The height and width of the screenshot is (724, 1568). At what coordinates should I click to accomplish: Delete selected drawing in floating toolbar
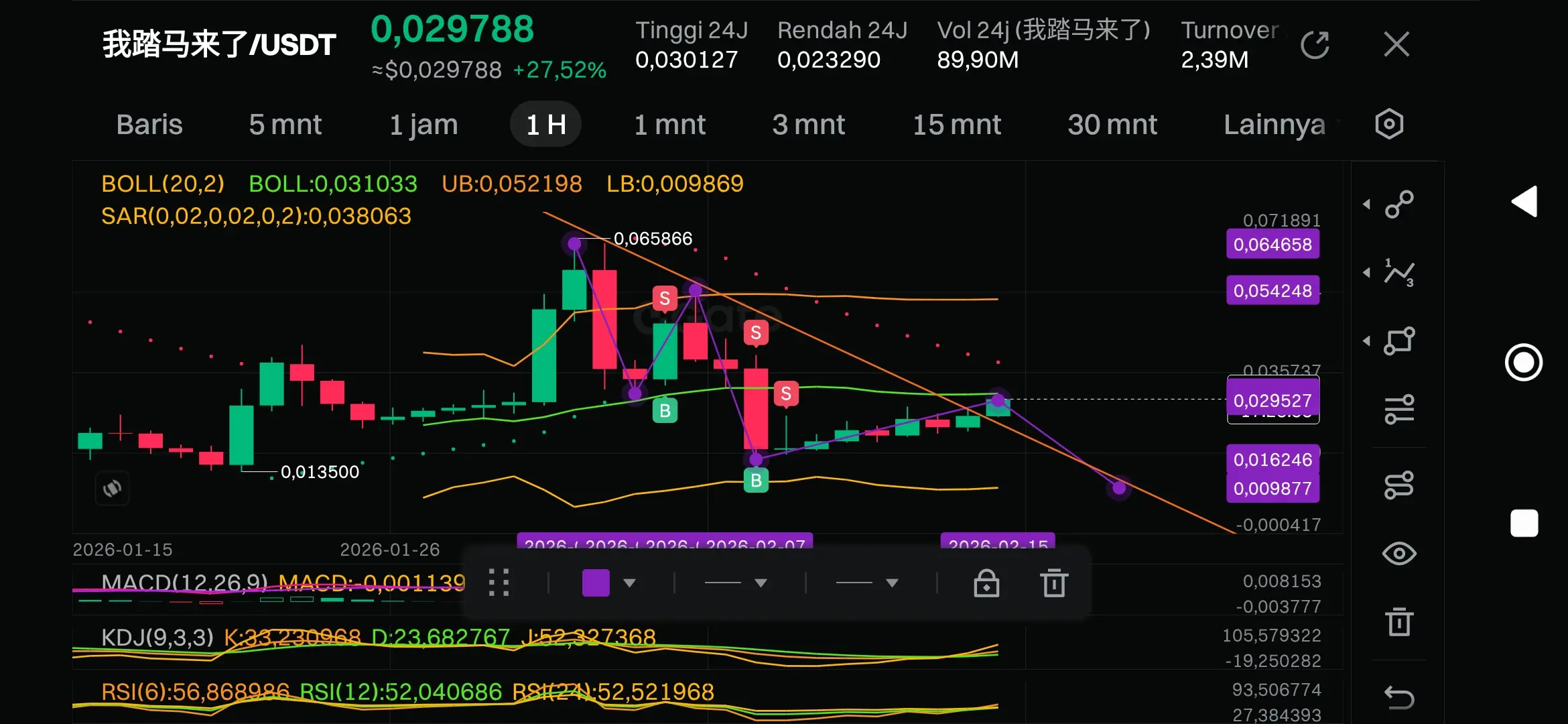(1054, 583)
